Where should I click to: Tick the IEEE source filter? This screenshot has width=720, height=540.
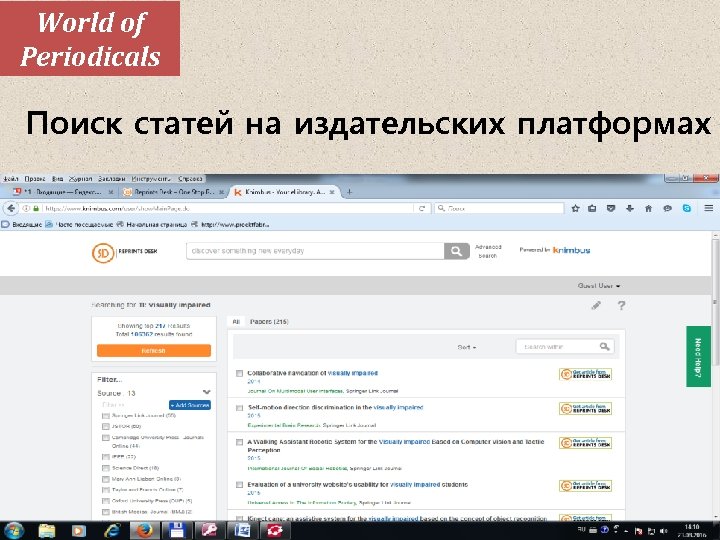(x=106, y=457)
